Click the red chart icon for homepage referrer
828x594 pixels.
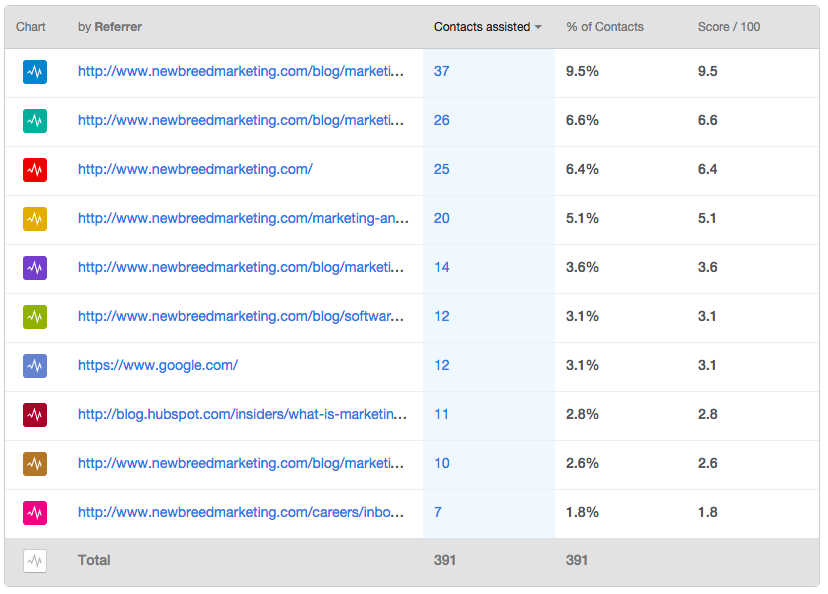35,170
